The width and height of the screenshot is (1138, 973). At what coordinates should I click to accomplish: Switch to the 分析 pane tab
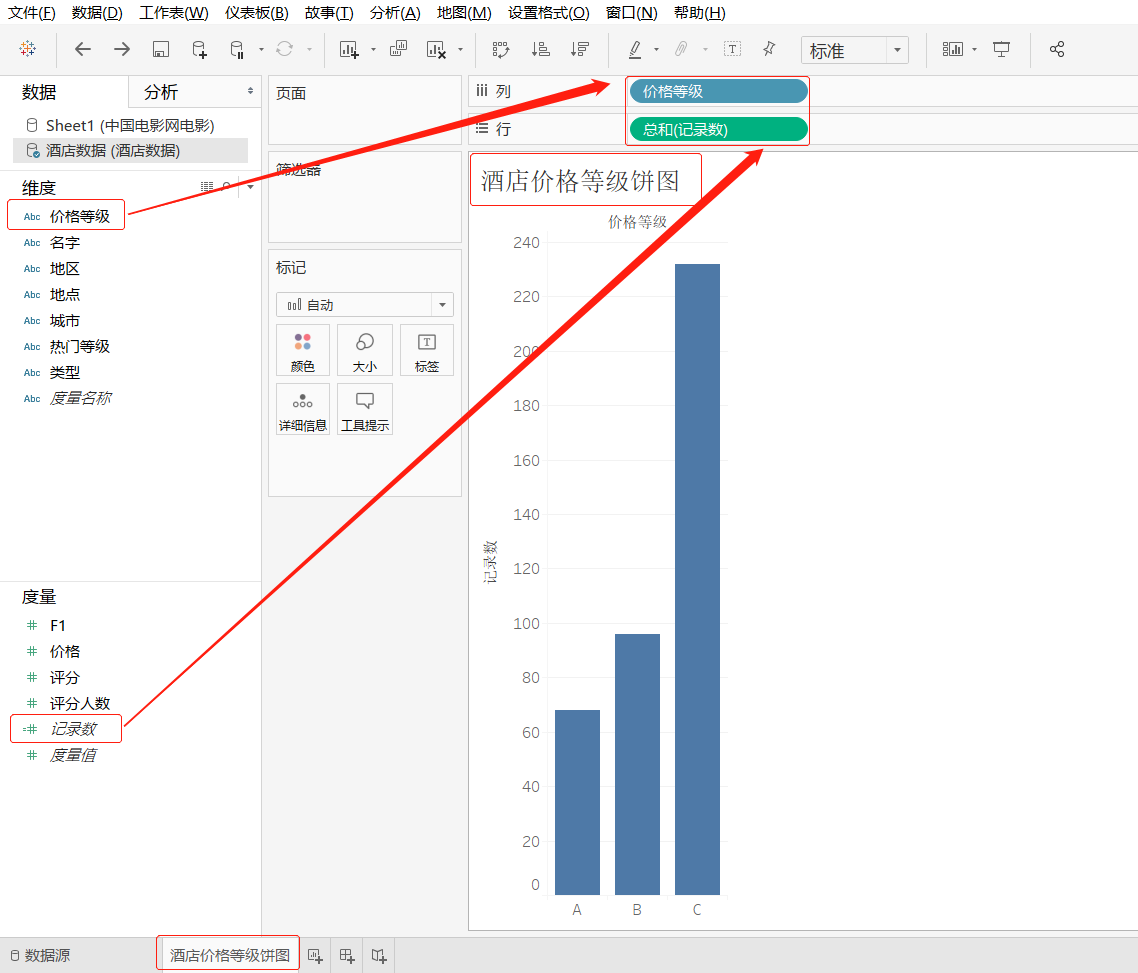[x=160, y=92]
